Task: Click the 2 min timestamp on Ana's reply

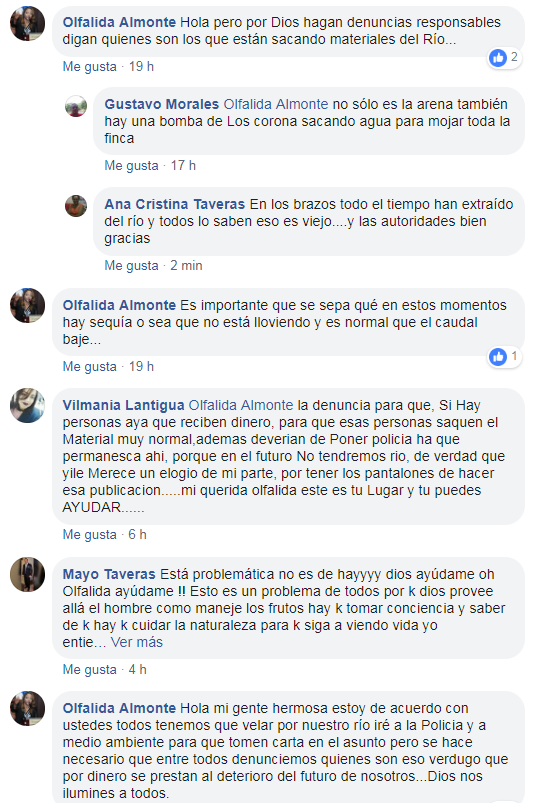Action: click(186, 266)
